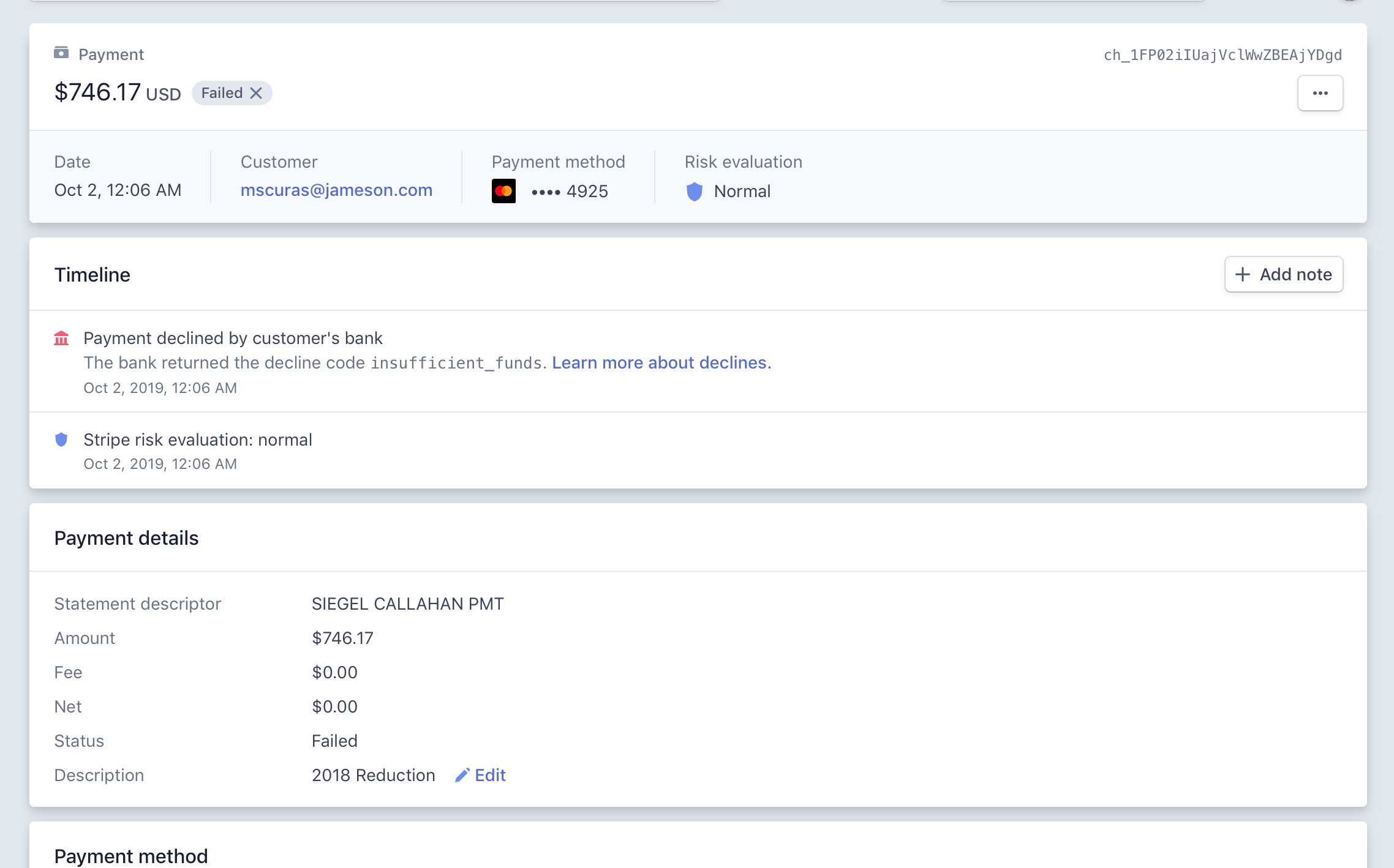Click the blue Risk evaluation shield icon
The width and height of the screenshot is (1394, 868).
[694, 192]
